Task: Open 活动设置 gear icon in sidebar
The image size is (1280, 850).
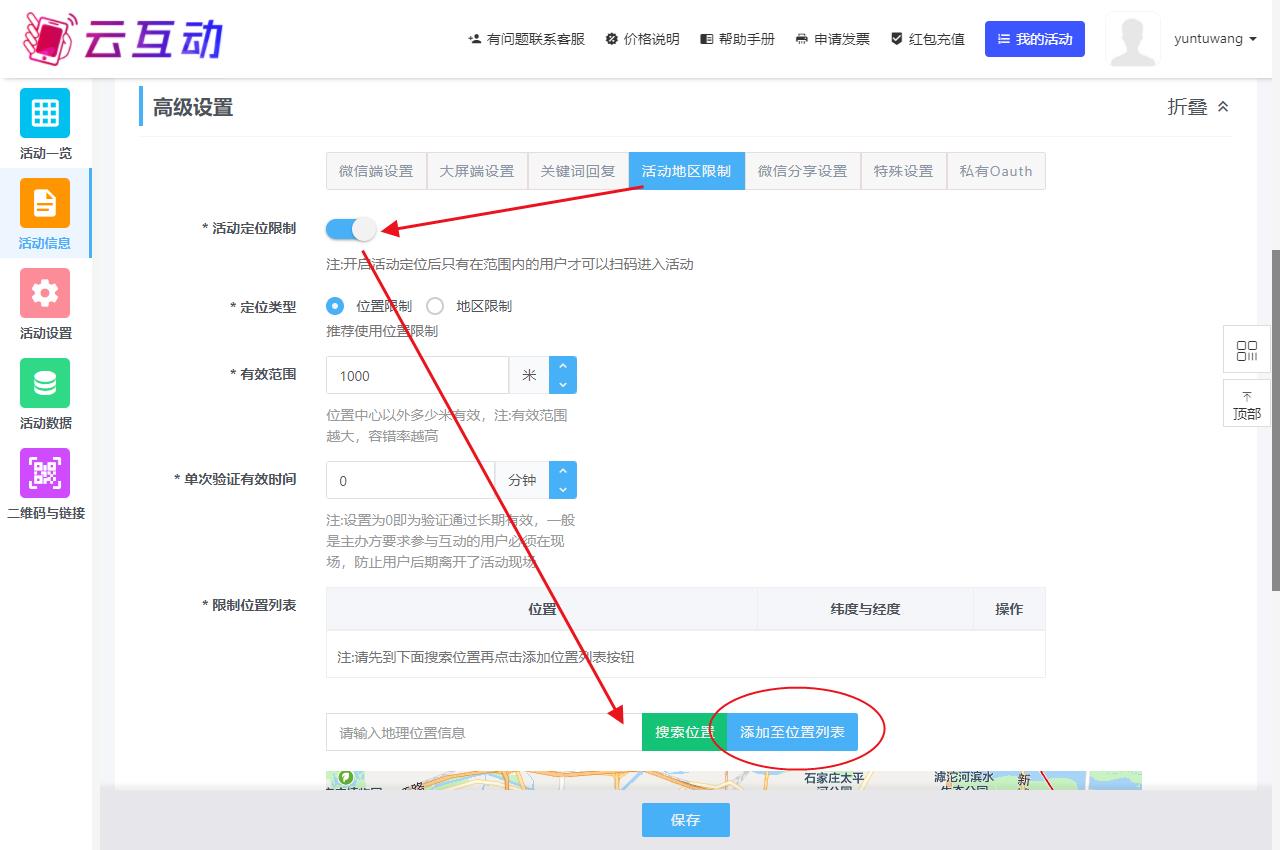Action: [45, 293]
